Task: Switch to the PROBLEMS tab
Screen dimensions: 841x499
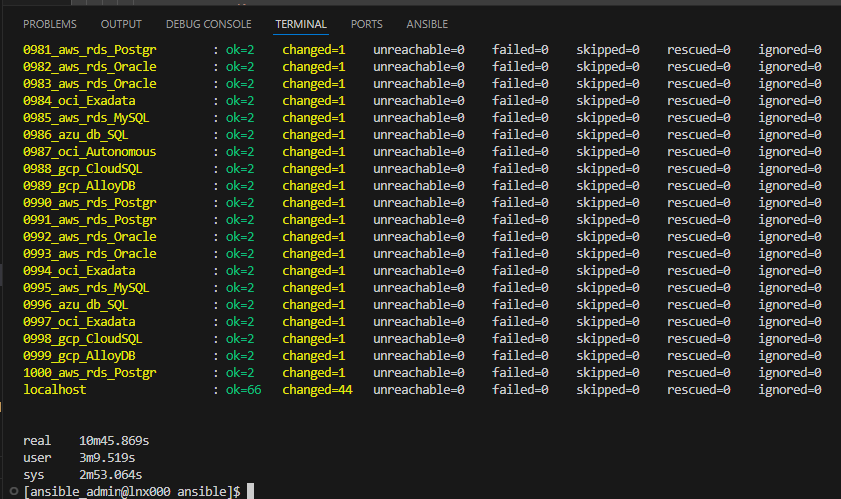Action: click(x=49, y=24)
